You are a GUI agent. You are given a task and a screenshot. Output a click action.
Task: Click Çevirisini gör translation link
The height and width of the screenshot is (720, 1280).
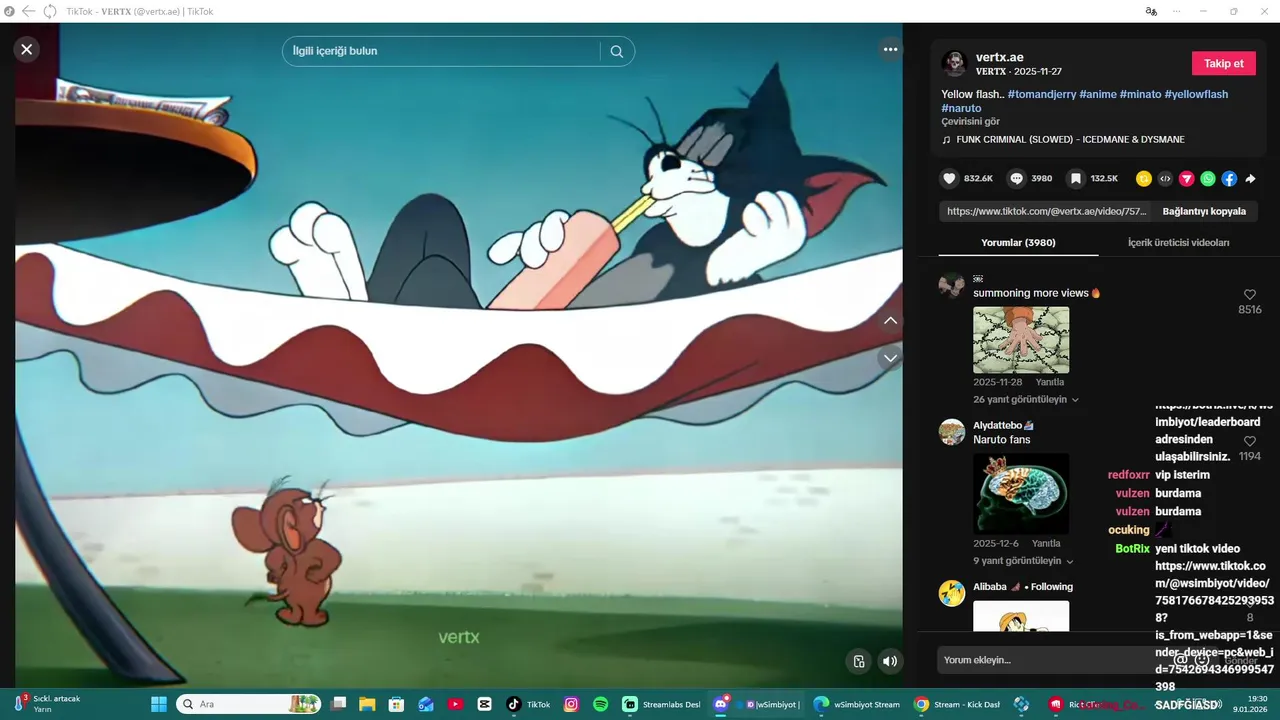pyautogui.click(x=970, y=122)
